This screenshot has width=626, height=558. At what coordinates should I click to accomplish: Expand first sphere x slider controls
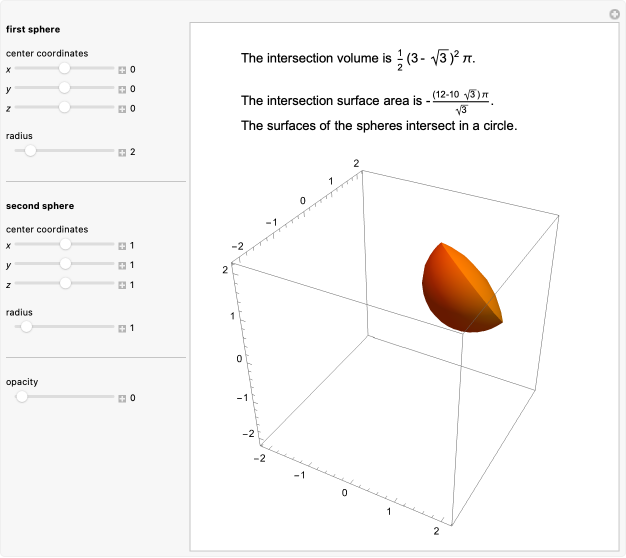(122, 70)
